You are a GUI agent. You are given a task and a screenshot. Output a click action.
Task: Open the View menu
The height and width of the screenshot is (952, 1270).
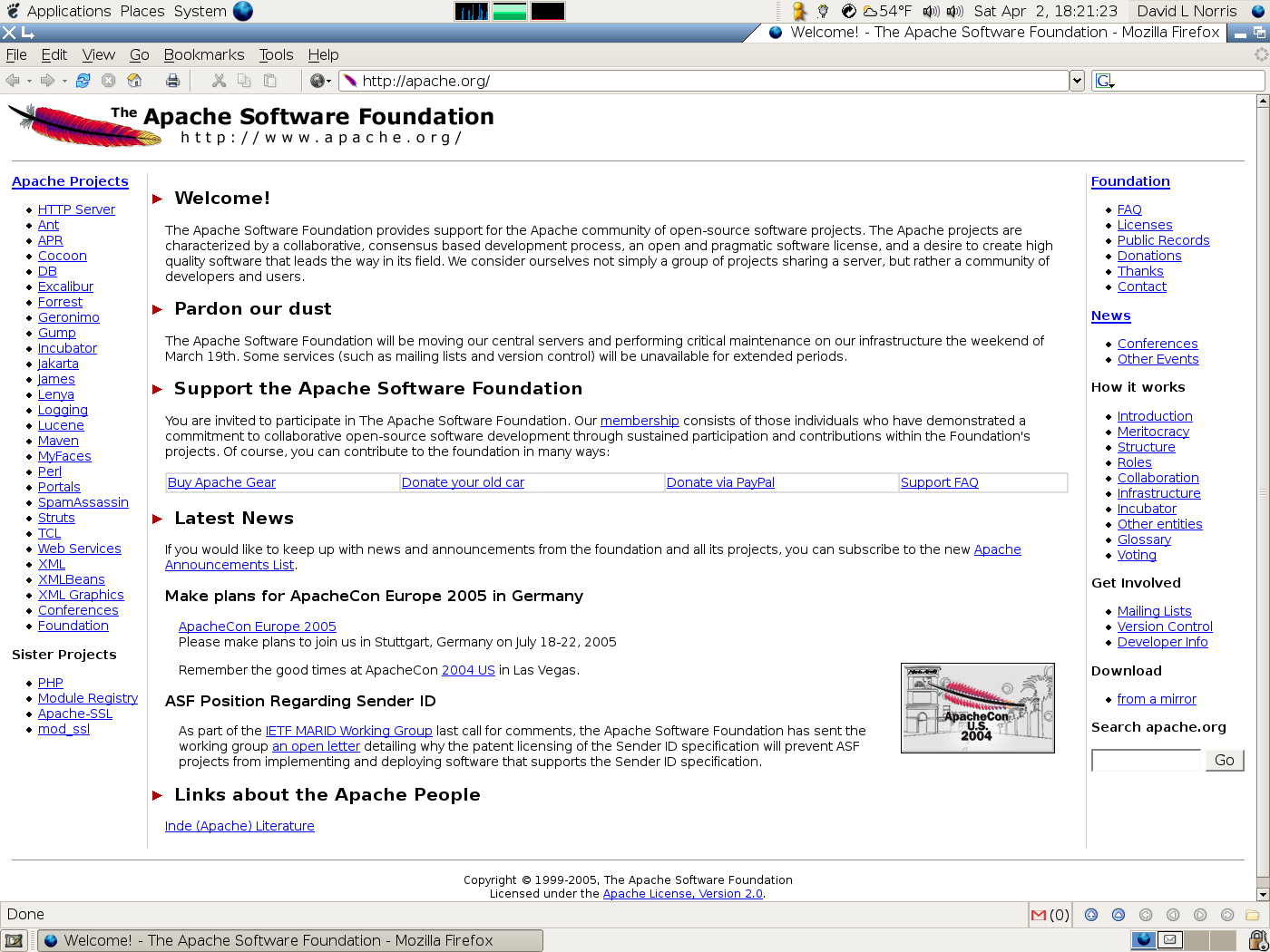pyautogui.click(x=99, y=54)
